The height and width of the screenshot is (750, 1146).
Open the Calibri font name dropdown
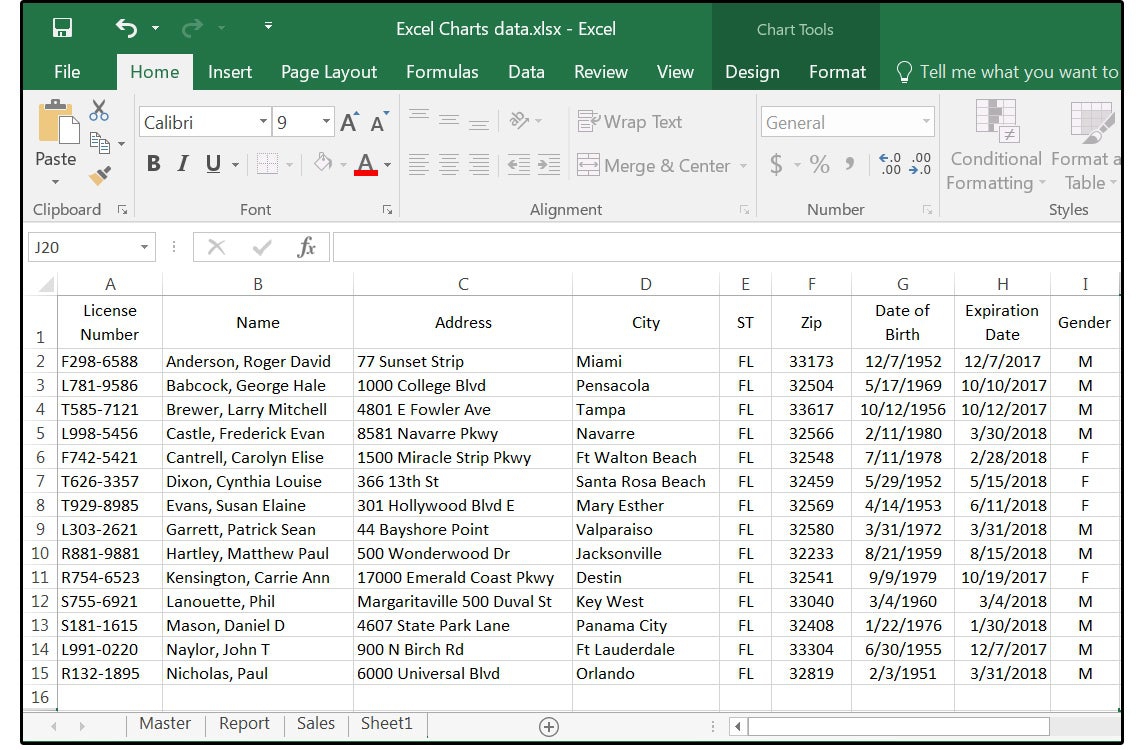263,123
